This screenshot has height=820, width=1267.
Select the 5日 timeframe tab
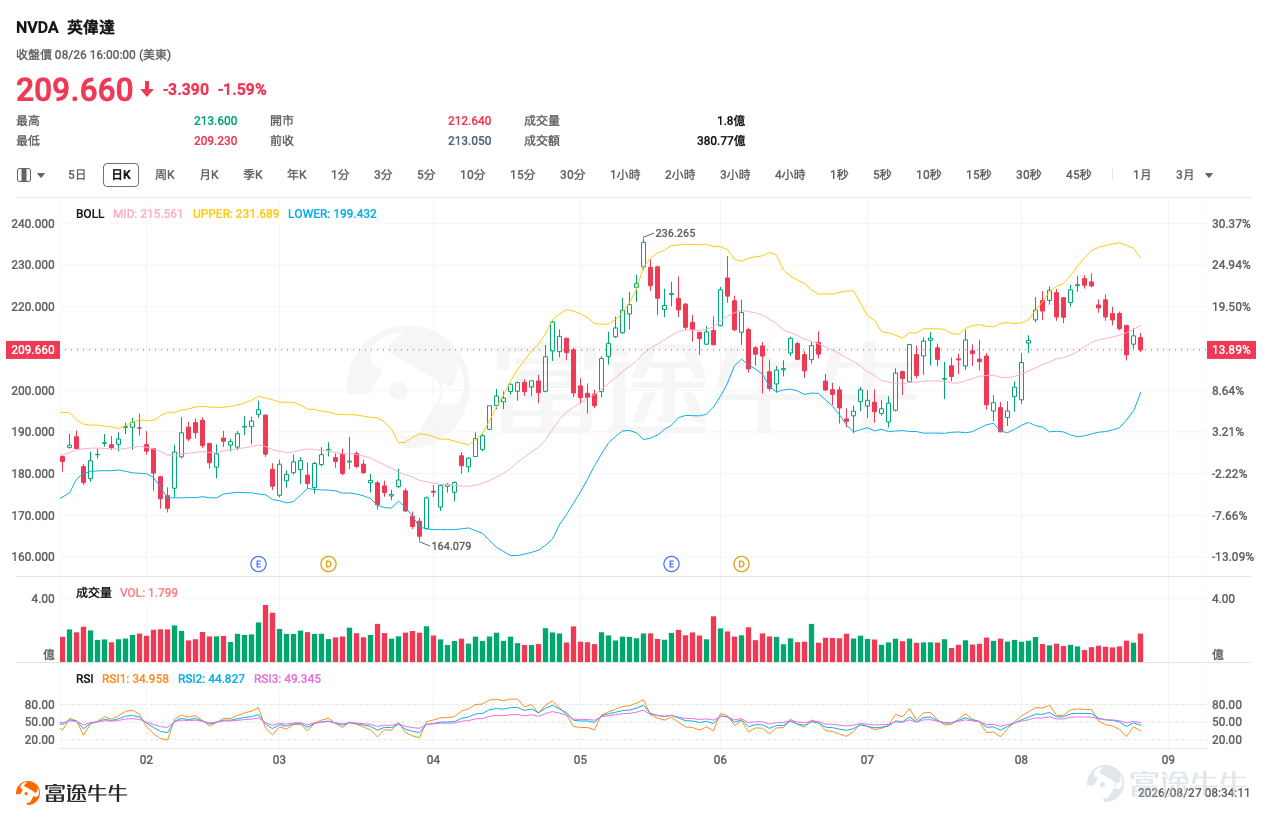coord(77,175)
